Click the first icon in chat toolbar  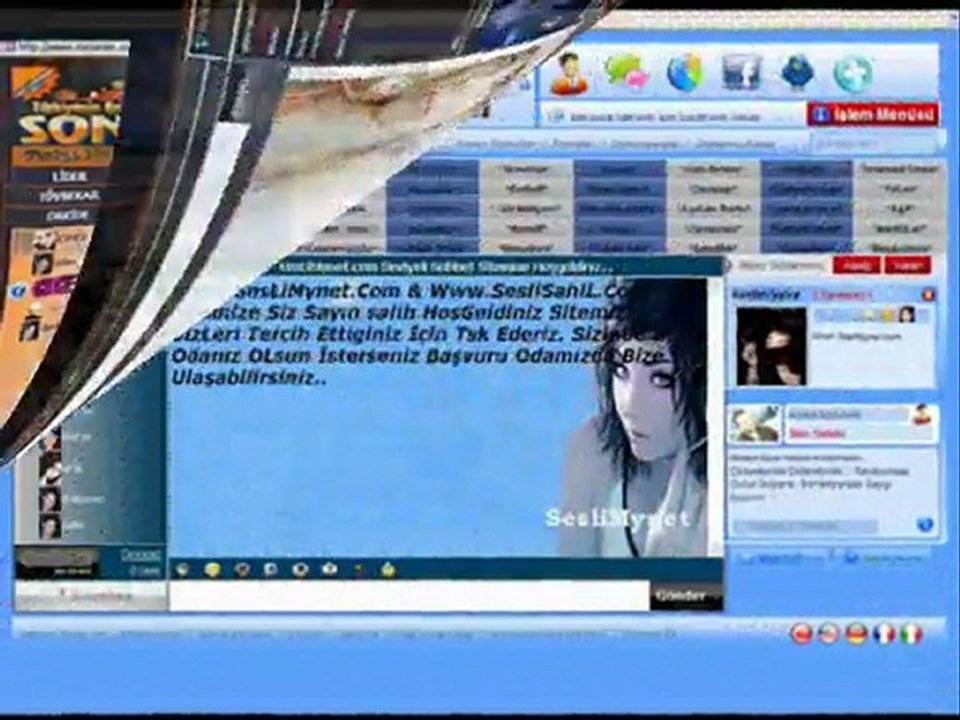click(182, 570)
